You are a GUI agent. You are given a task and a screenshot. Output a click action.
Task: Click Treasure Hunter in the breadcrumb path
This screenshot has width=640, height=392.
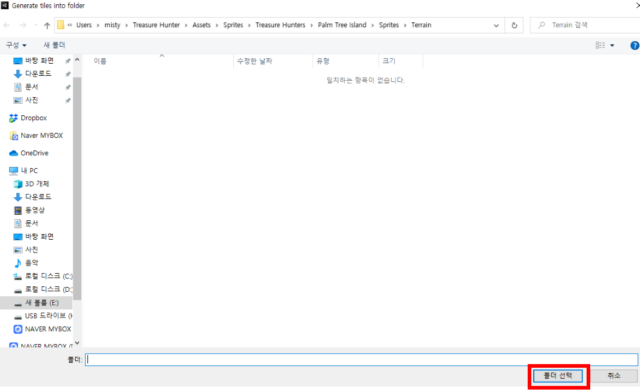(x=156, y=25)
